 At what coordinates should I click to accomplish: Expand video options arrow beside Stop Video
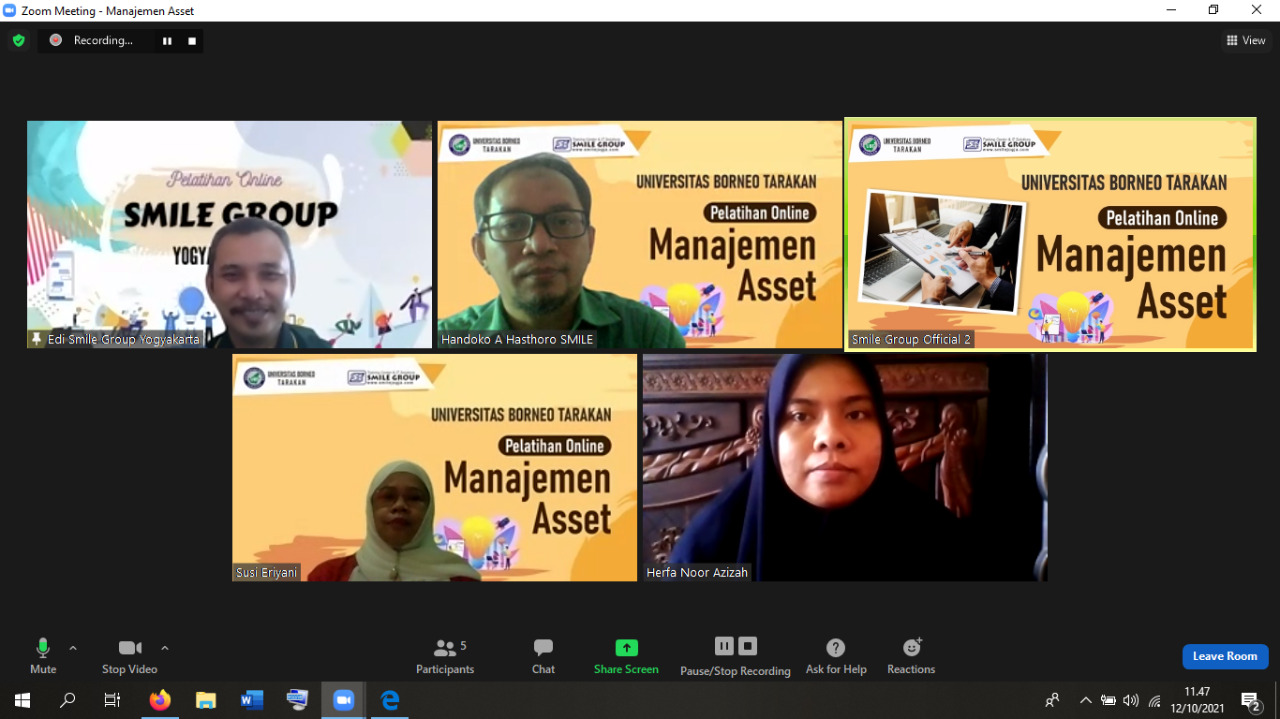click(x=165, y=648)
